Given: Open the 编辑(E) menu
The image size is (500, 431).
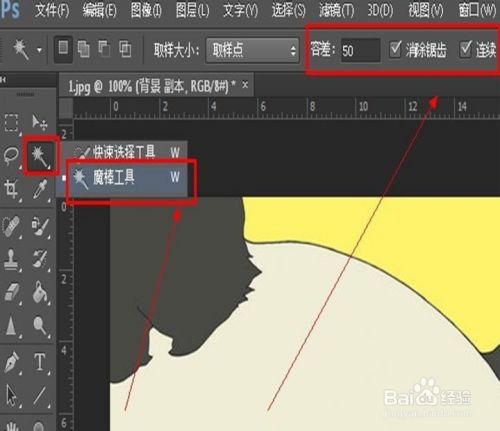Looking at the screenshot, I should click(x=100, y=11).
